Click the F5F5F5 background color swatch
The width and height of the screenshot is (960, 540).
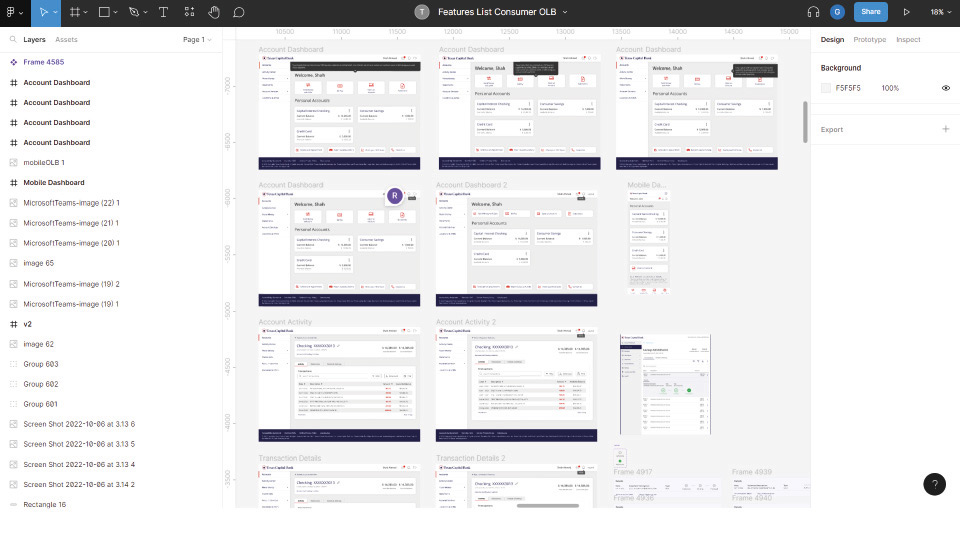(x=826, y=88)
